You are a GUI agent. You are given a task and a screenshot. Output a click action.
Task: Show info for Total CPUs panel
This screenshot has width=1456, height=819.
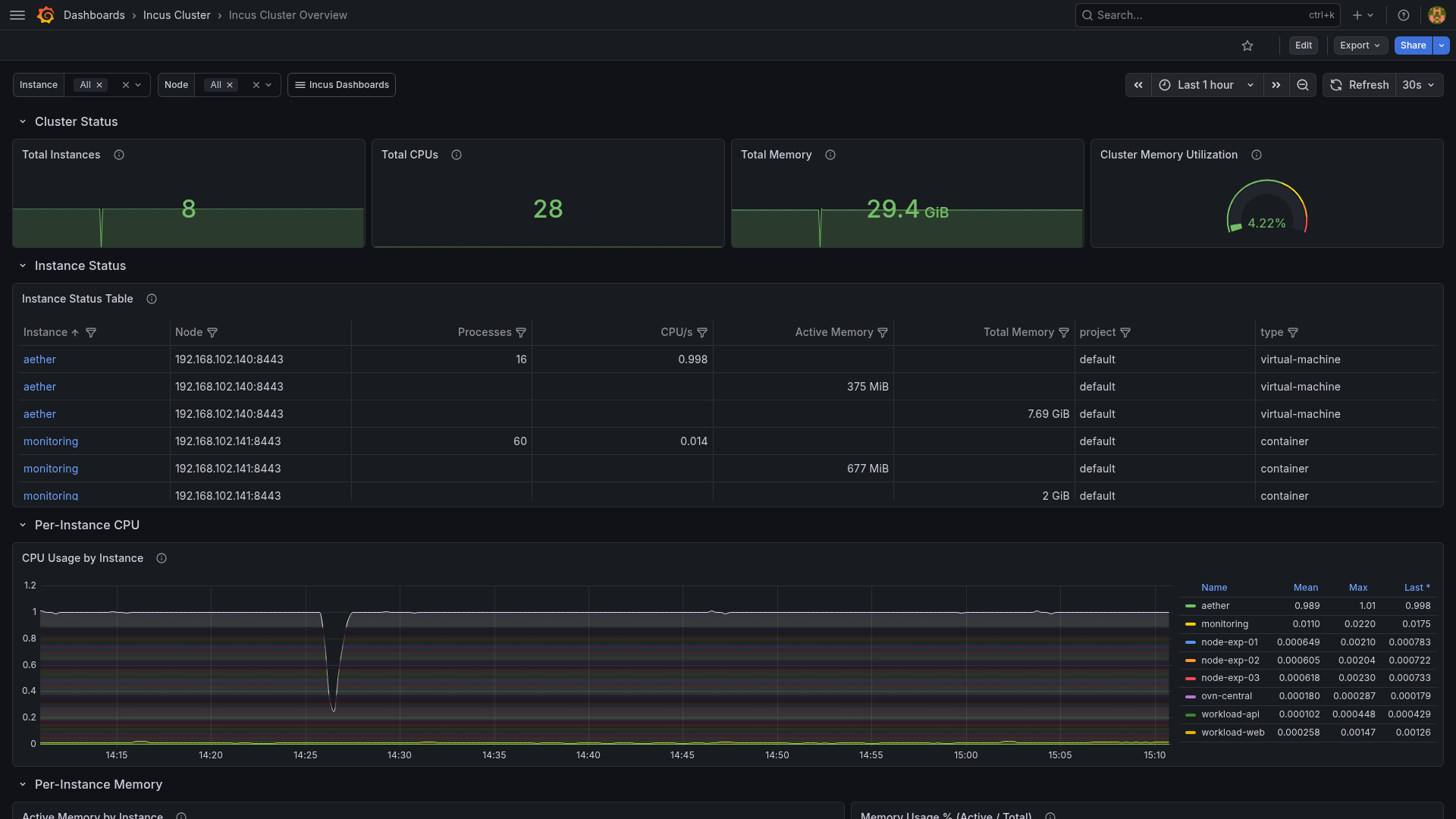pyautogui.click(x=457, y=155)
